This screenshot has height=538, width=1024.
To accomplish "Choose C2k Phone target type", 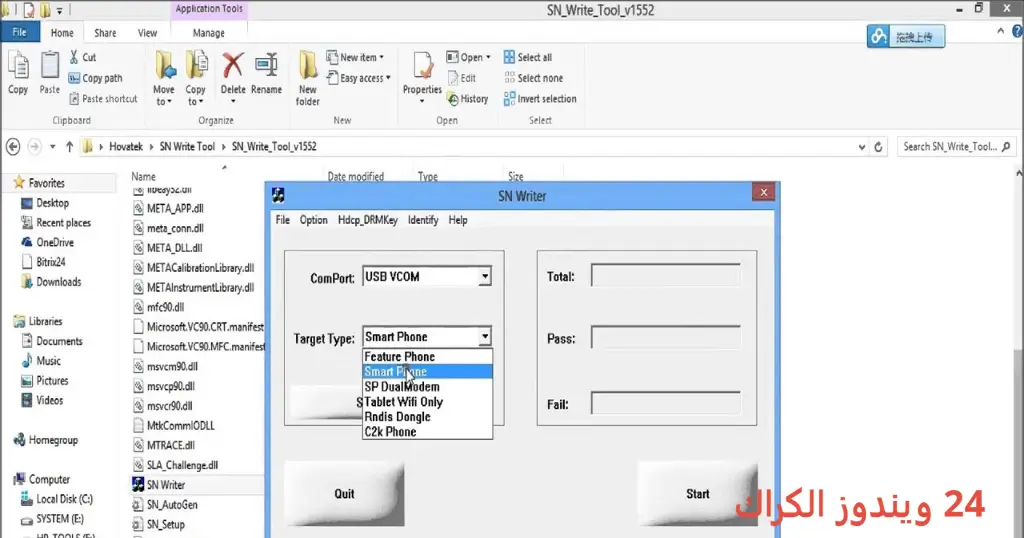I will 427,432.
